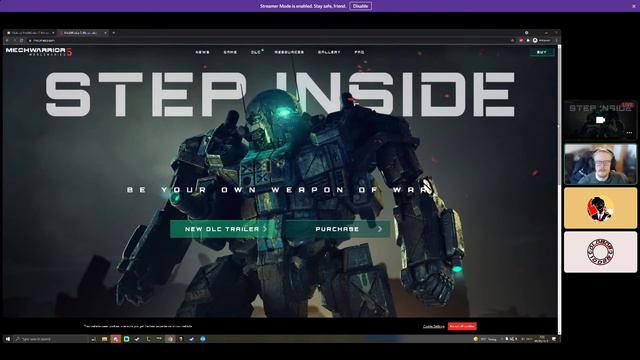Click the orange highlighted taskbar app
The width and height of the screenshot is (640, 360).
[x=116, y=339]
